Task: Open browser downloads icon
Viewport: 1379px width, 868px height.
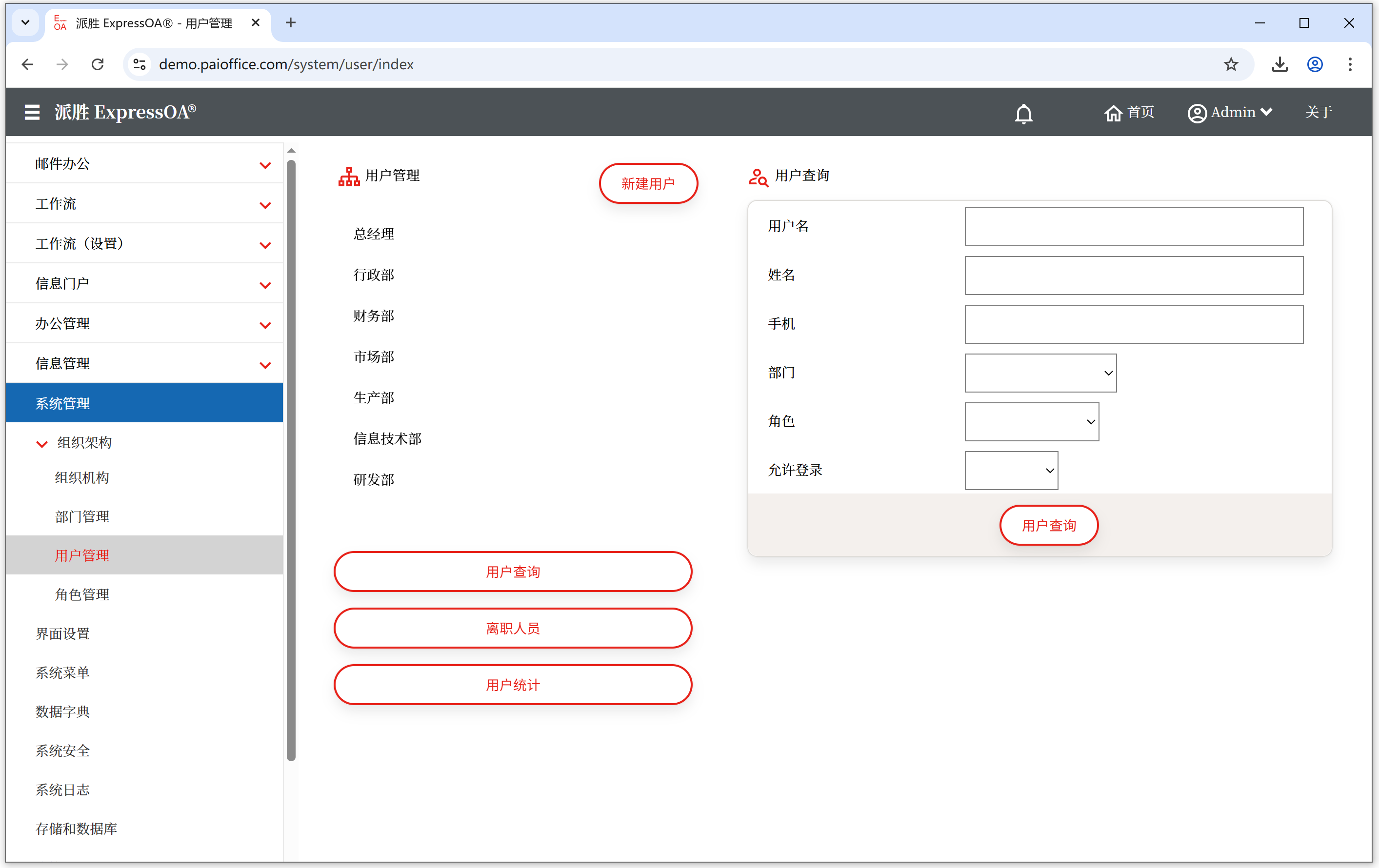Action: click(x=1279, y=64)
